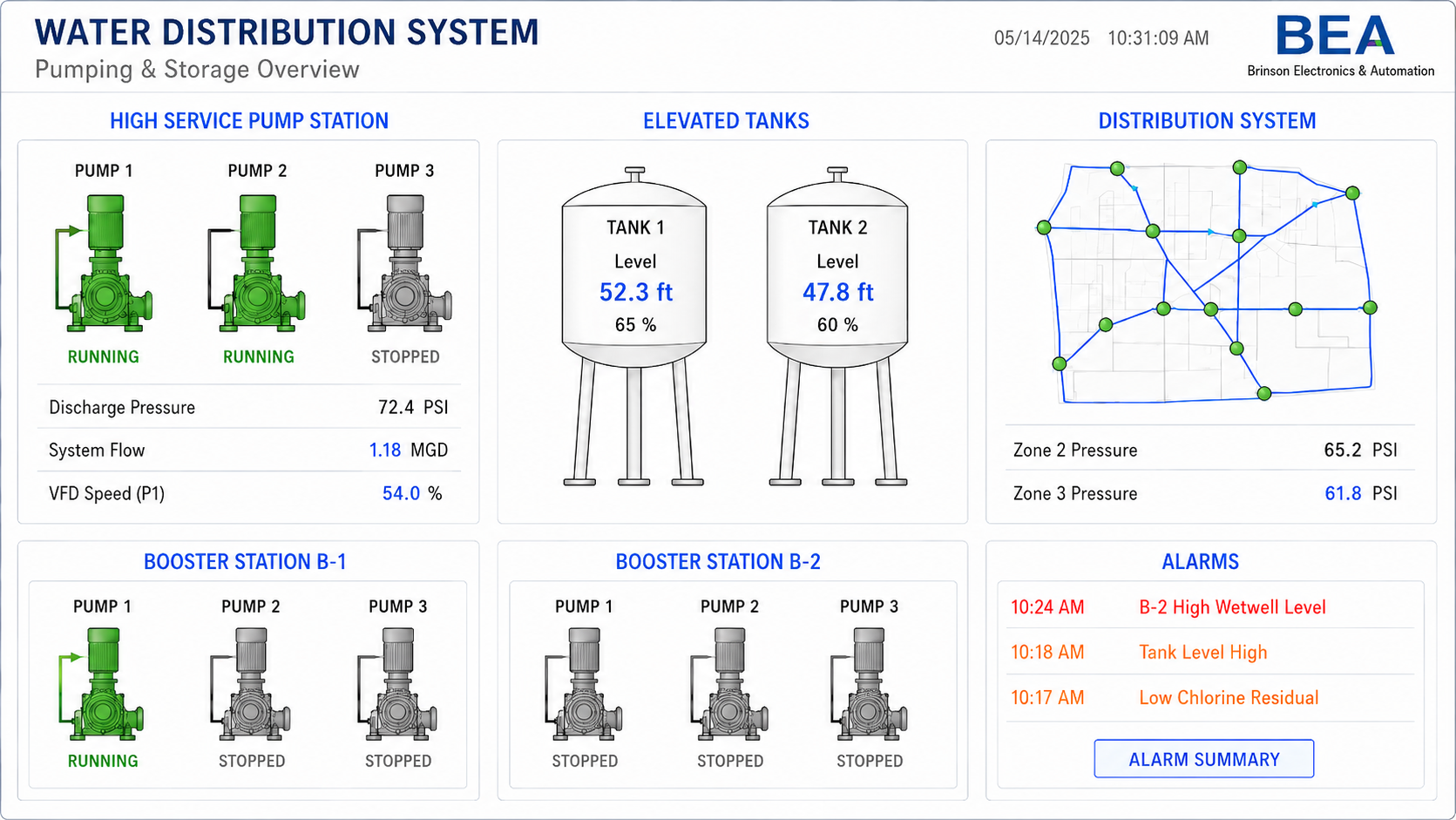Click Booster B-2 Pump 2 STOPPED status
The height and width of the screenshot is (820, 1456).
[x=730, y=762]
